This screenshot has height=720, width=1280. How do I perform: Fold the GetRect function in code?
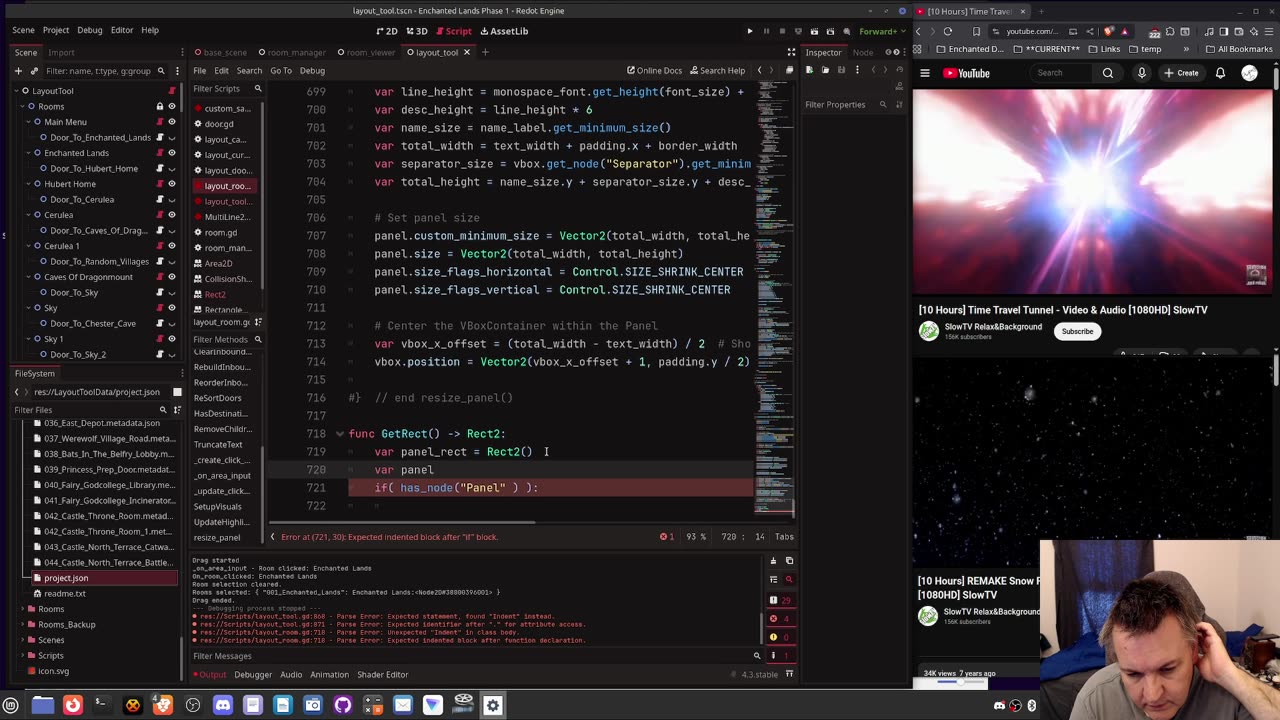click(x=340, y=434)
